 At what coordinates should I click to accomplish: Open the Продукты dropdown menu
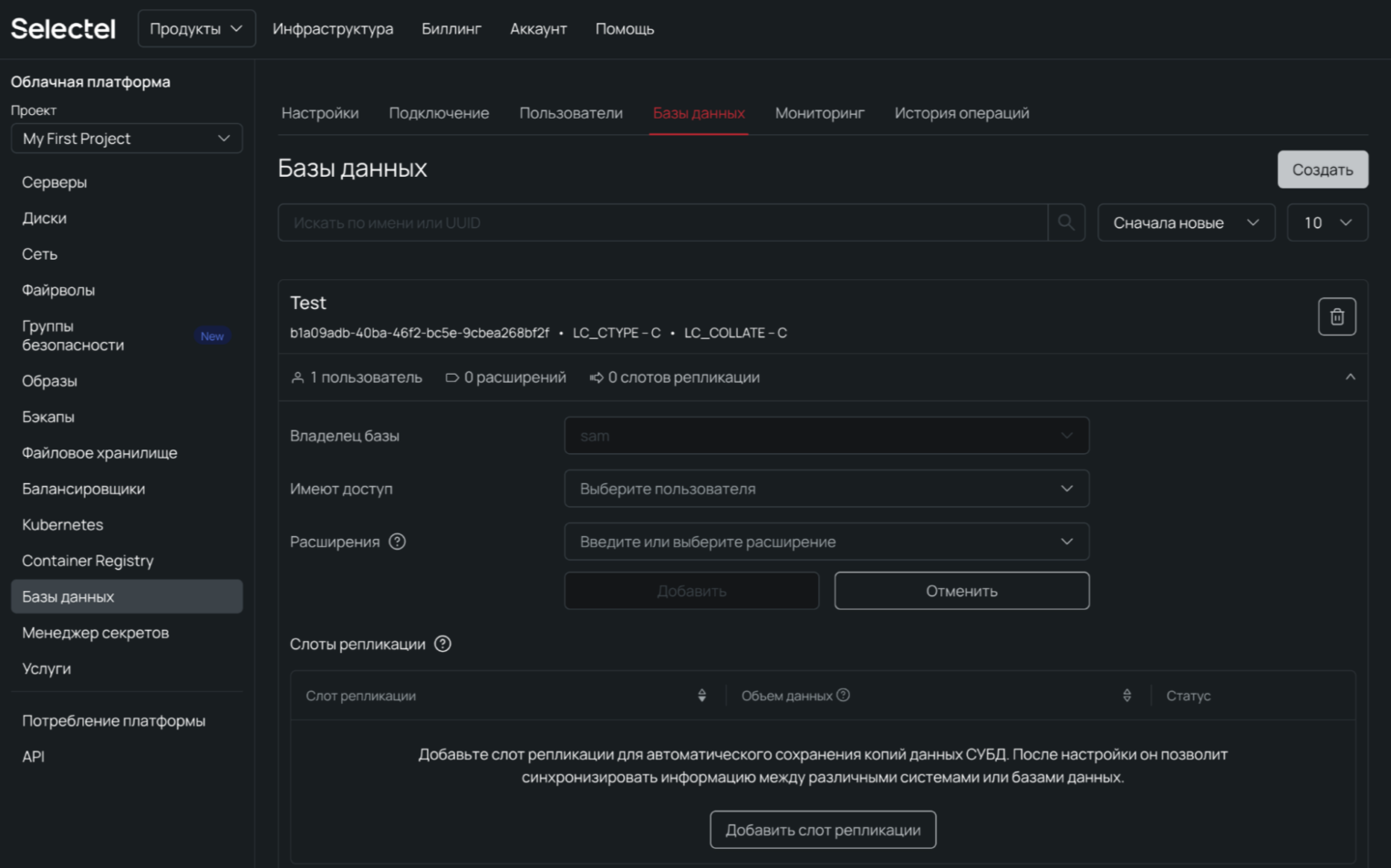(196, 29)
